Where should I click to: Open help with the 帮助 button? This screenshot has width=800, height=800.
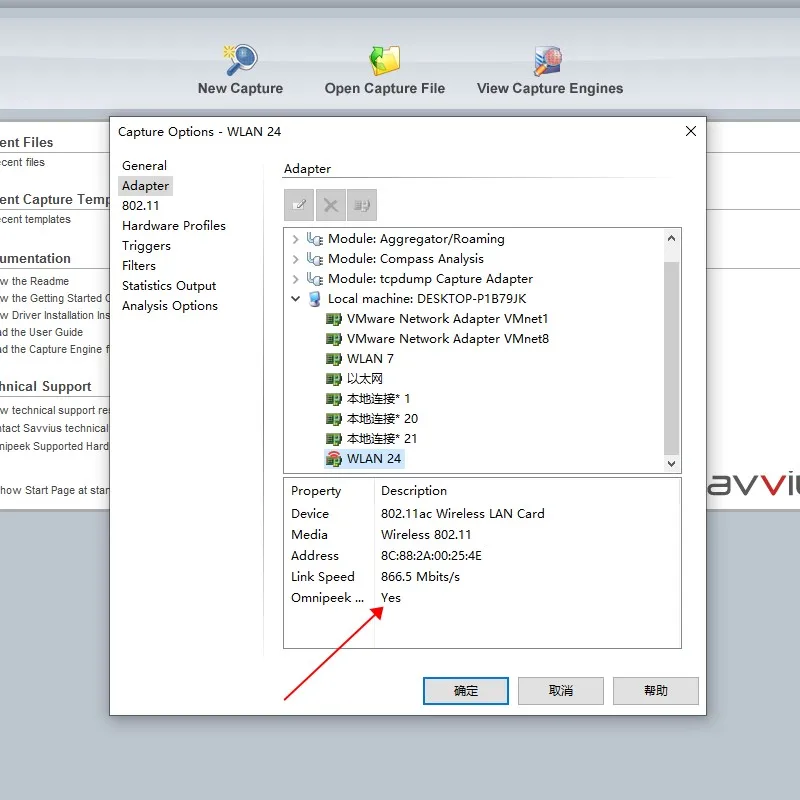pyautogui.click(x=656, y=691)
